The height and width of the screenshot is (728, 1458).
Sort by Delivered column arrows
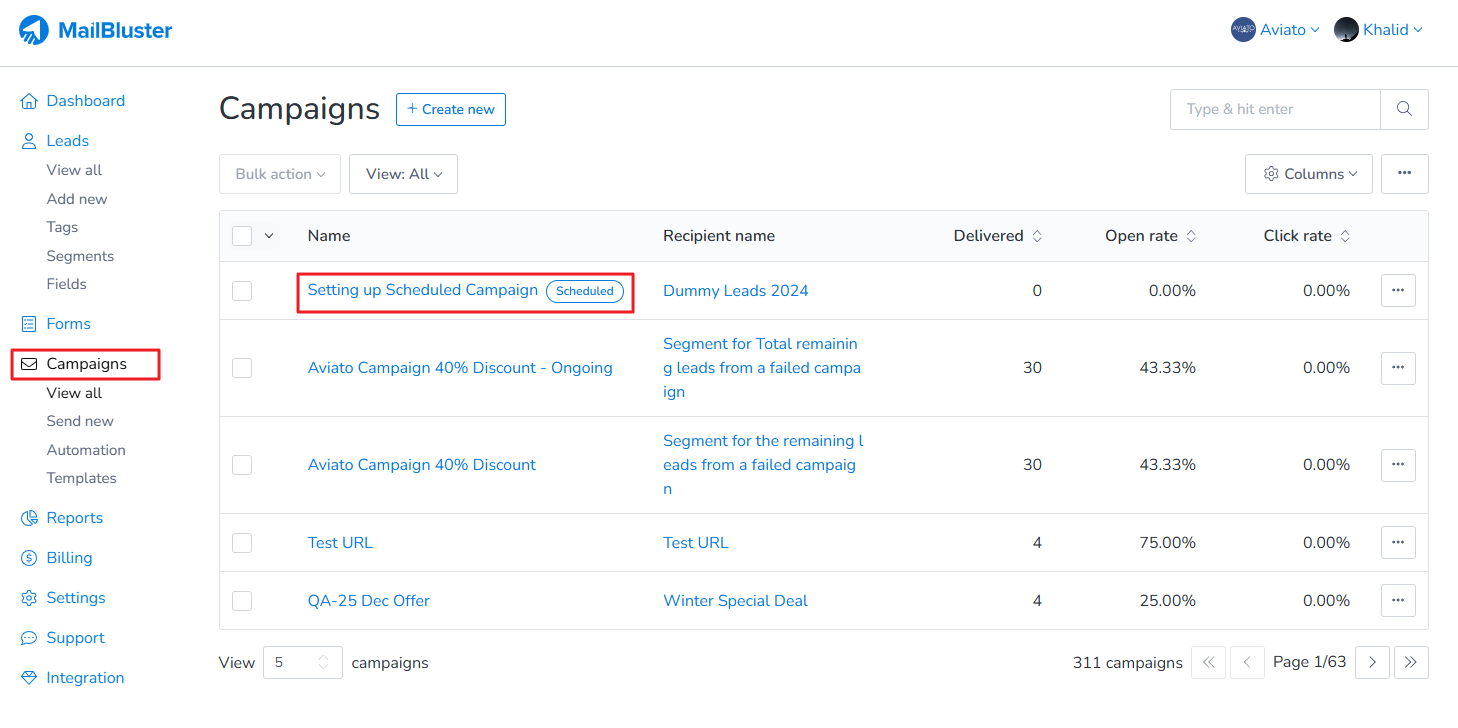(1037, 236)
